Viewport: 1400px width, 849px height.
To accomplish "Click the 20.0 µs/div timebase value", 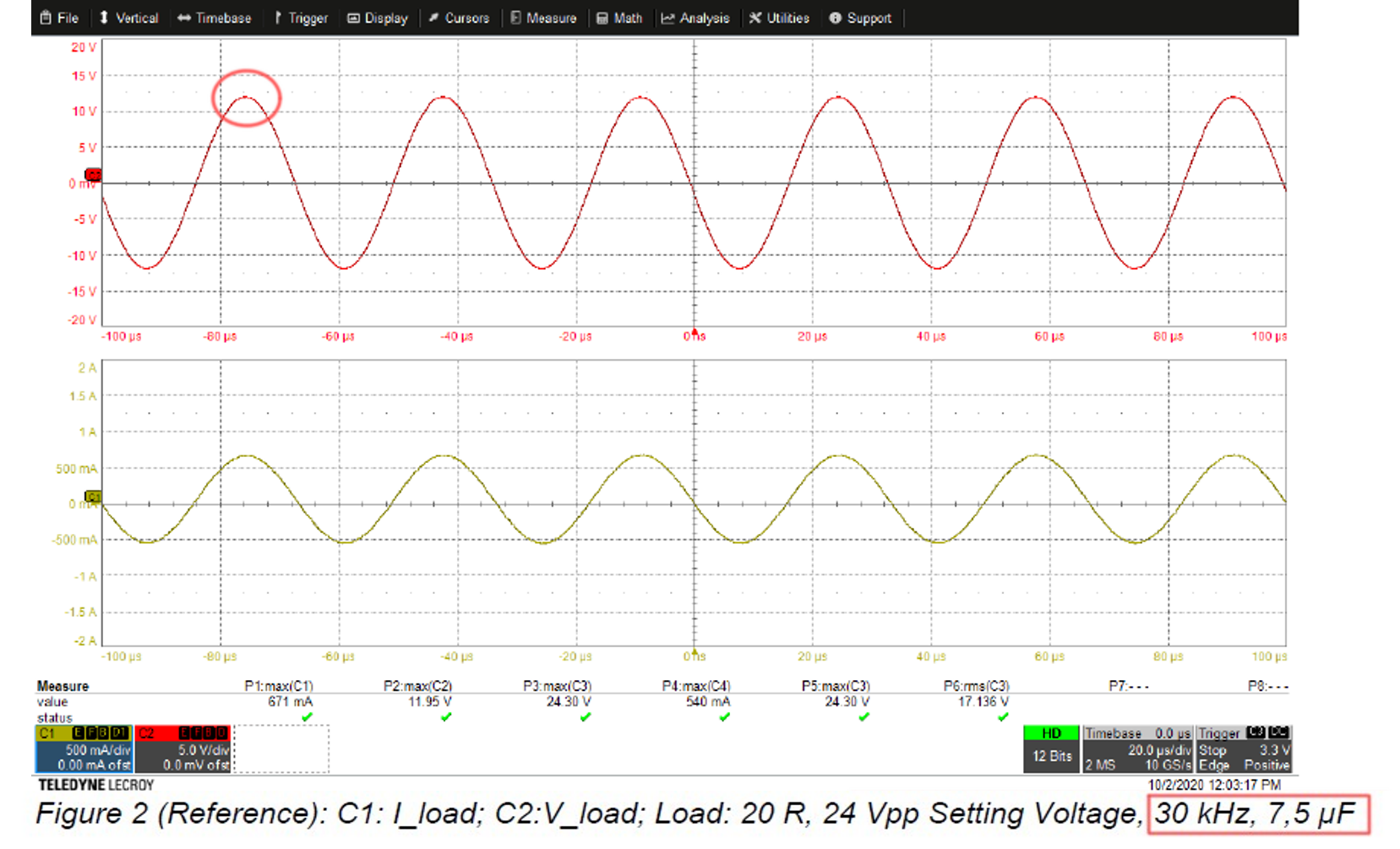I will [1159, 750].
